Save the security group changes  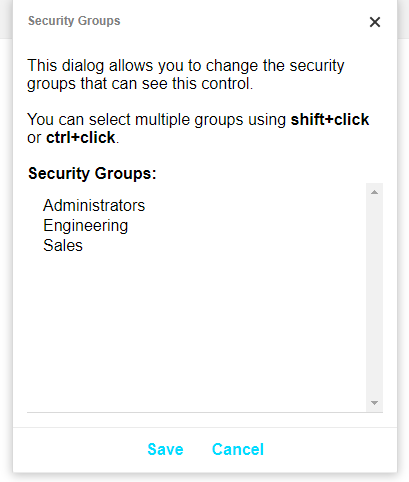coord(165,449)
